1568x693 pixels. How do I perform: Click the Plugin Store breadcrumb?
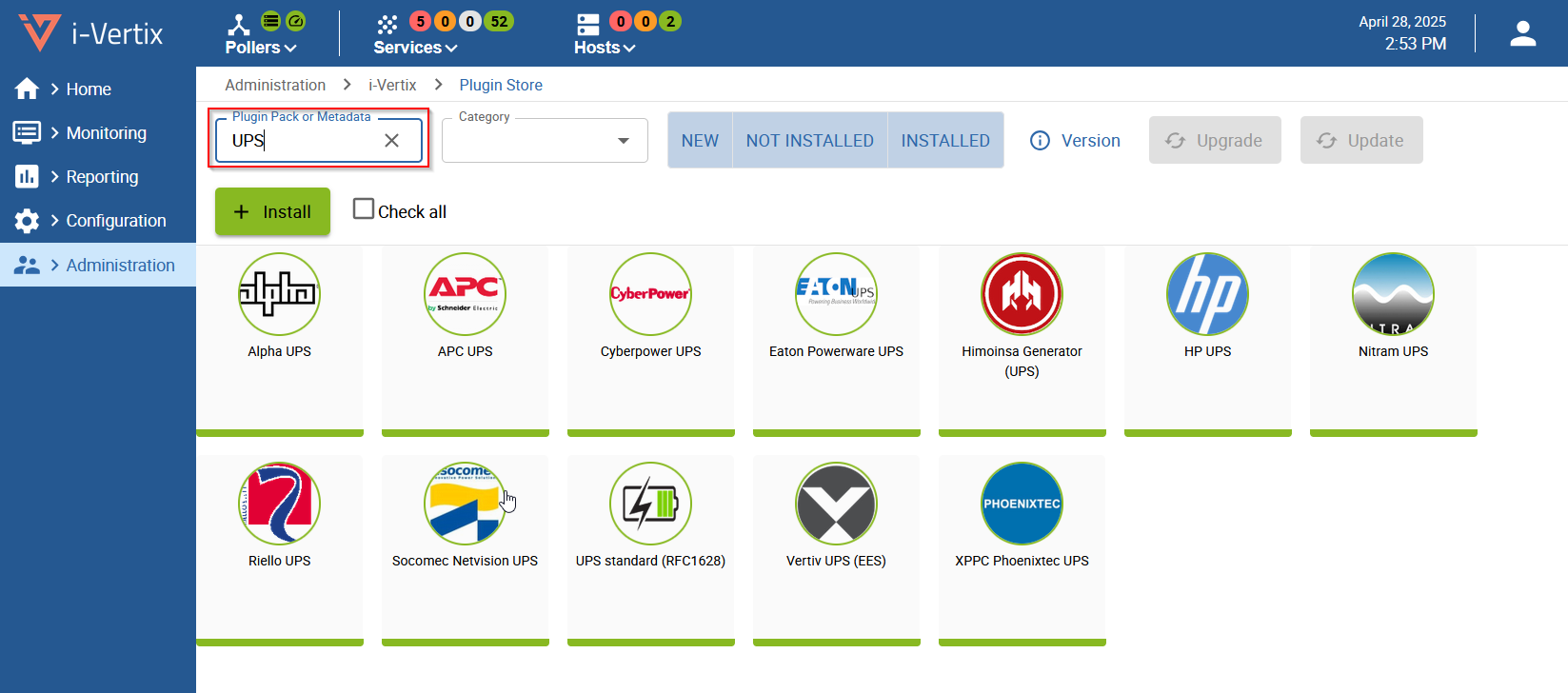[x=501, y=85]
